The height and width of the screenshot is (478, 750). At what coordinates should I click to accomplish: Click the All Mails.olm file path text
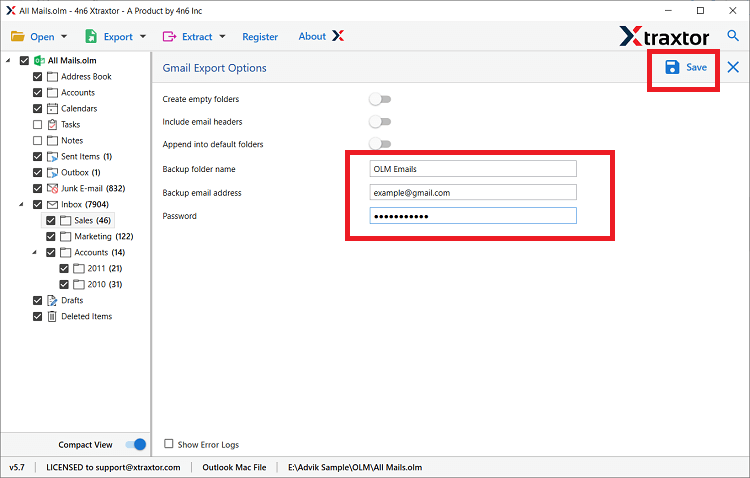[x=355, y=467]
